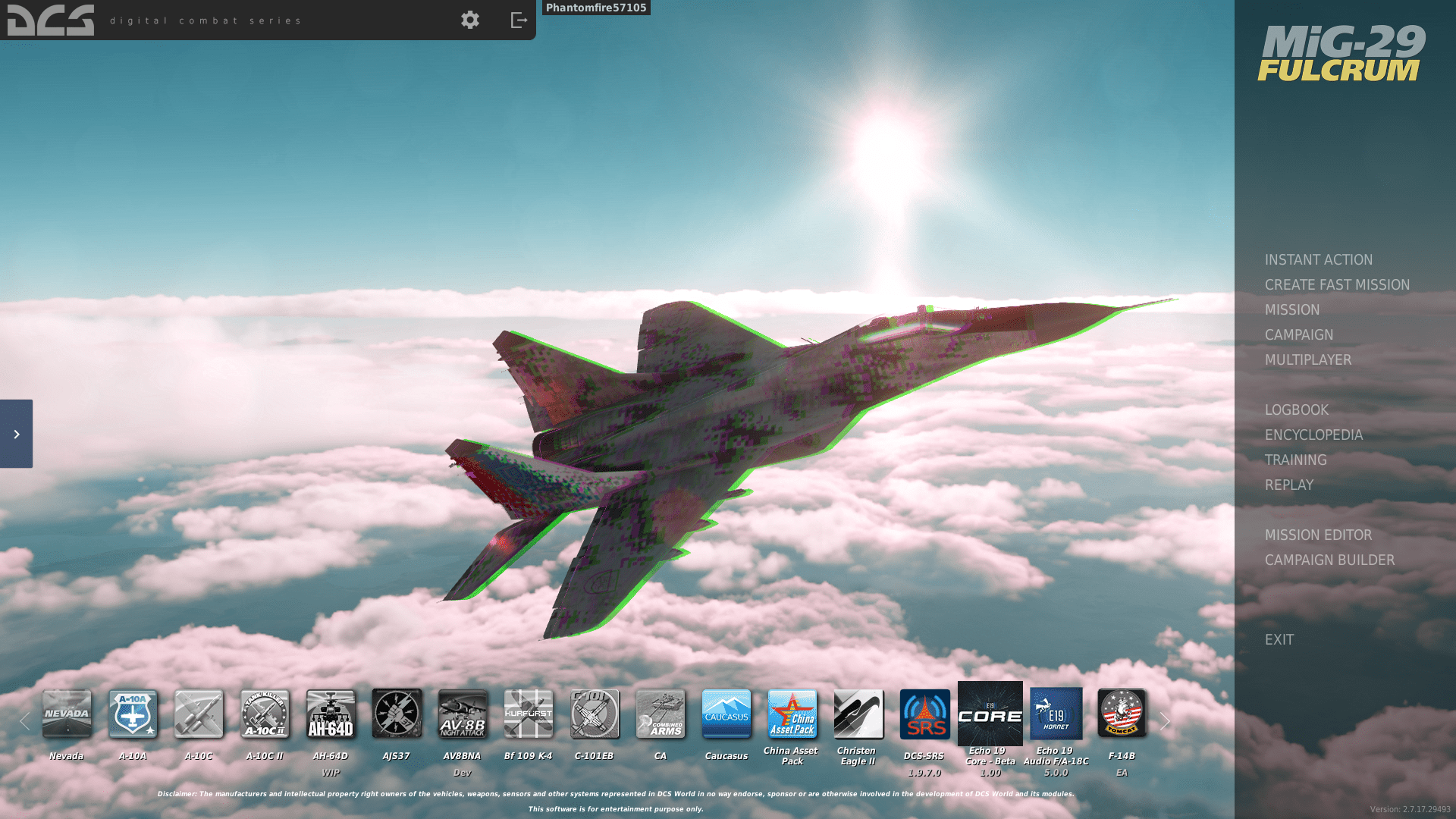Open the Instant Action menu item
This screenshot has height=819, width=1456.
pyautogui.click(x=1318, y=259)
